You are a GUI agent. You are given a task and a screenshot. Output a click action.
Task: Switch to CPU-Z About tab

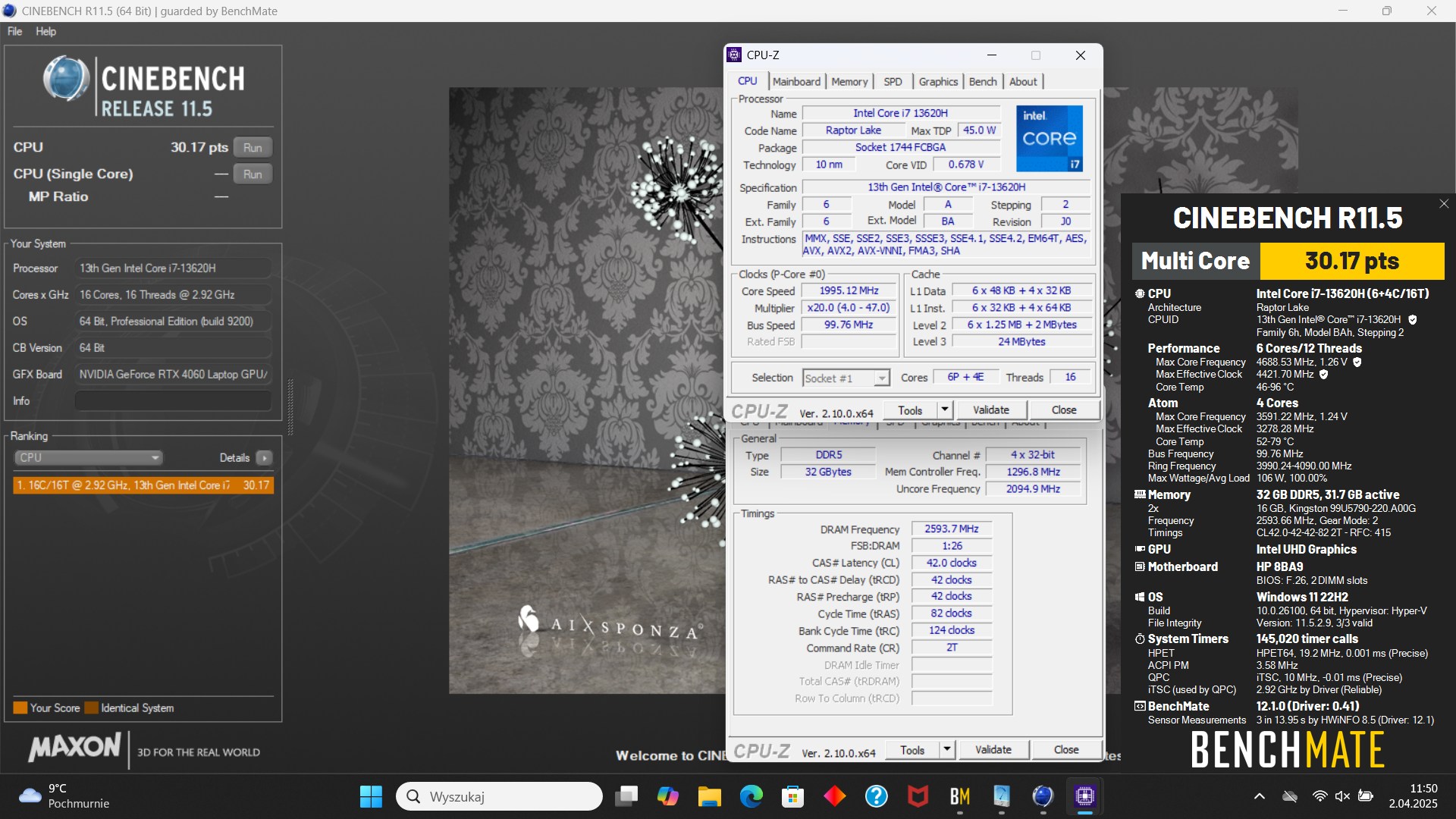coord(1022,81)
